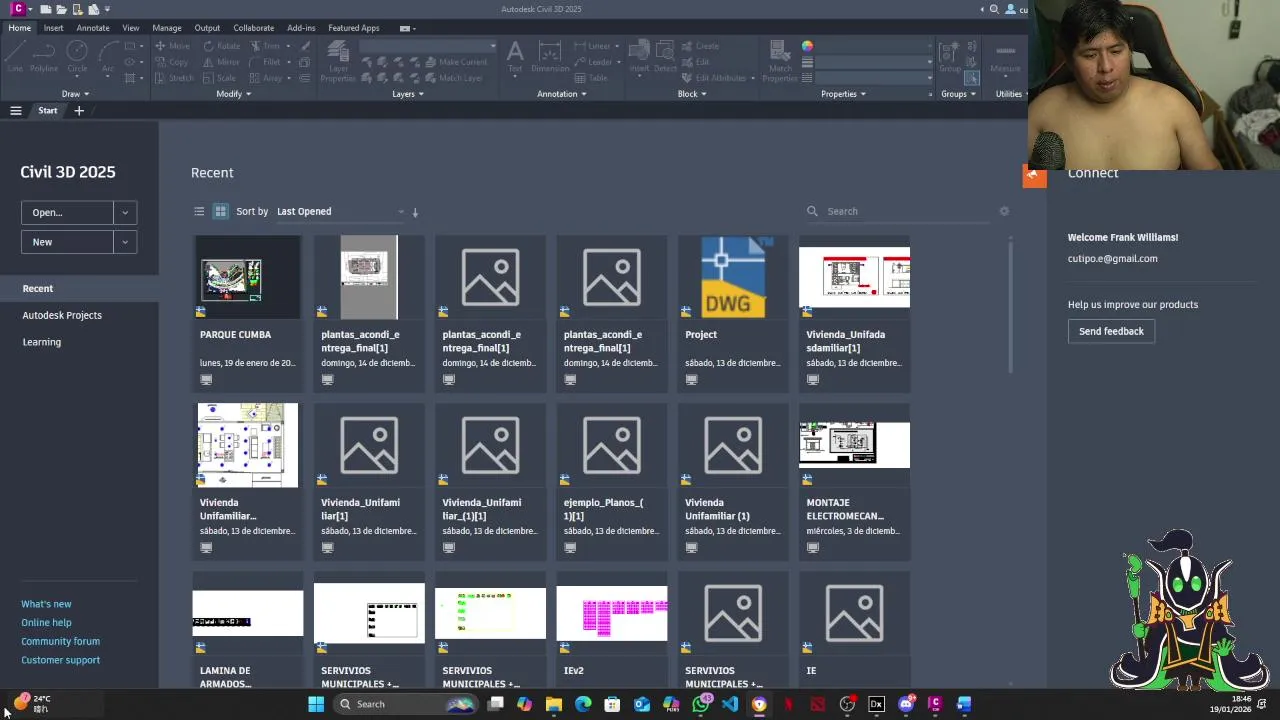Click the Match Properties tool
Screen dimensions: 1280x720
click(780, 60)
